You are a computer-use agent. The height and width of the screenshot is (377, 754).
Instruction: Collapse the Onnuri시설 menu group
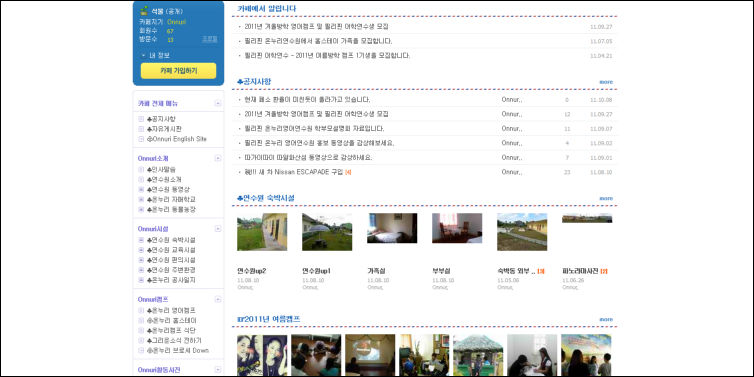pos(218,229)
